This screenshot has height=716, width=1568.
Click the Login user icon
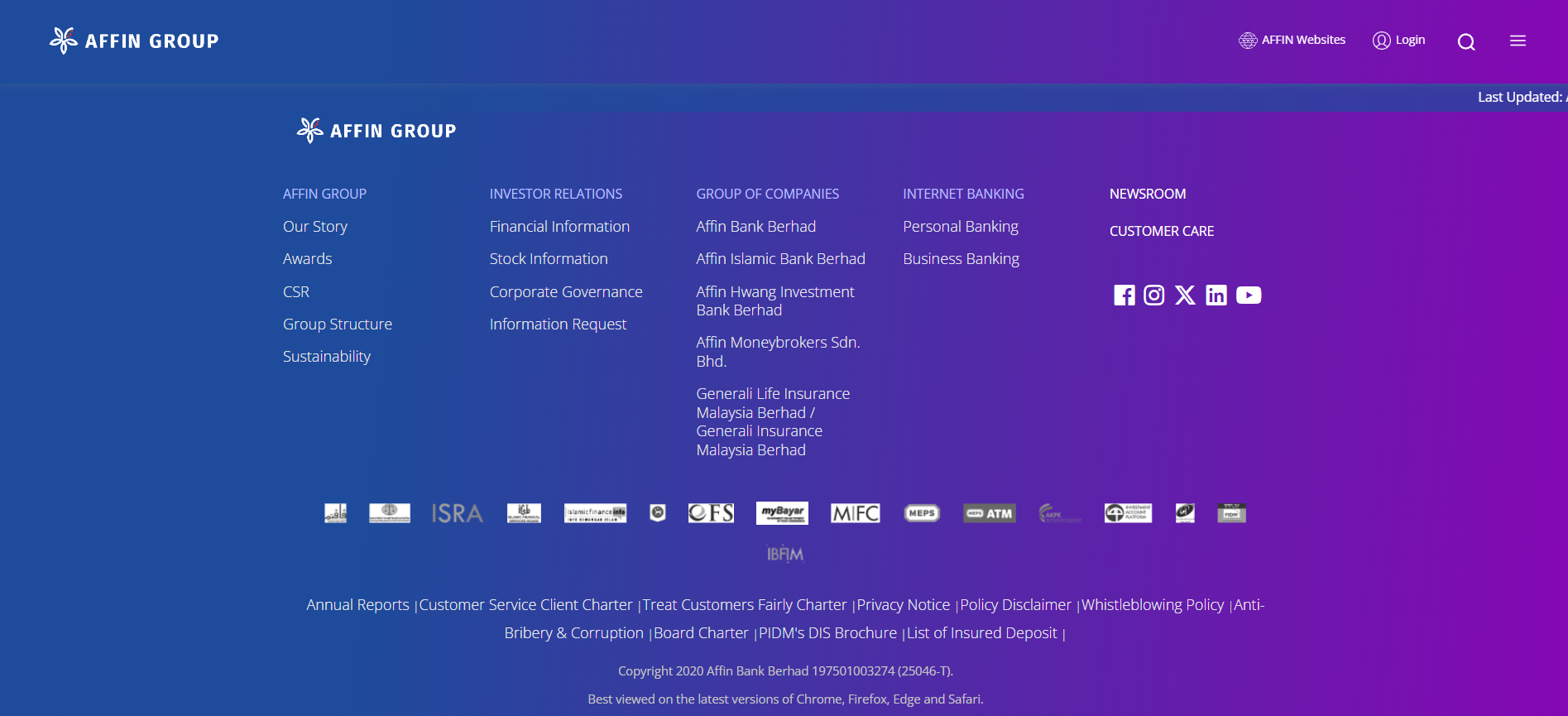tap(1381, 41)
